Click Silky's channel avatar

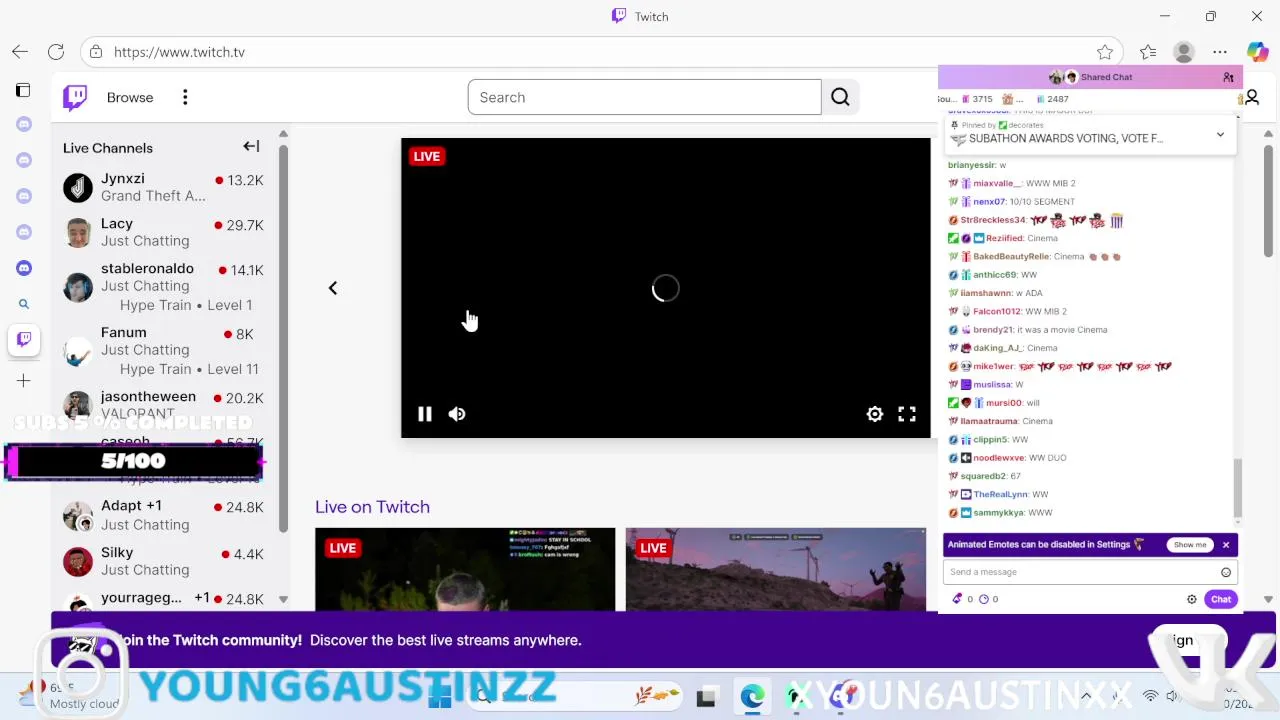pyautogui.click(x=78, y=561)
